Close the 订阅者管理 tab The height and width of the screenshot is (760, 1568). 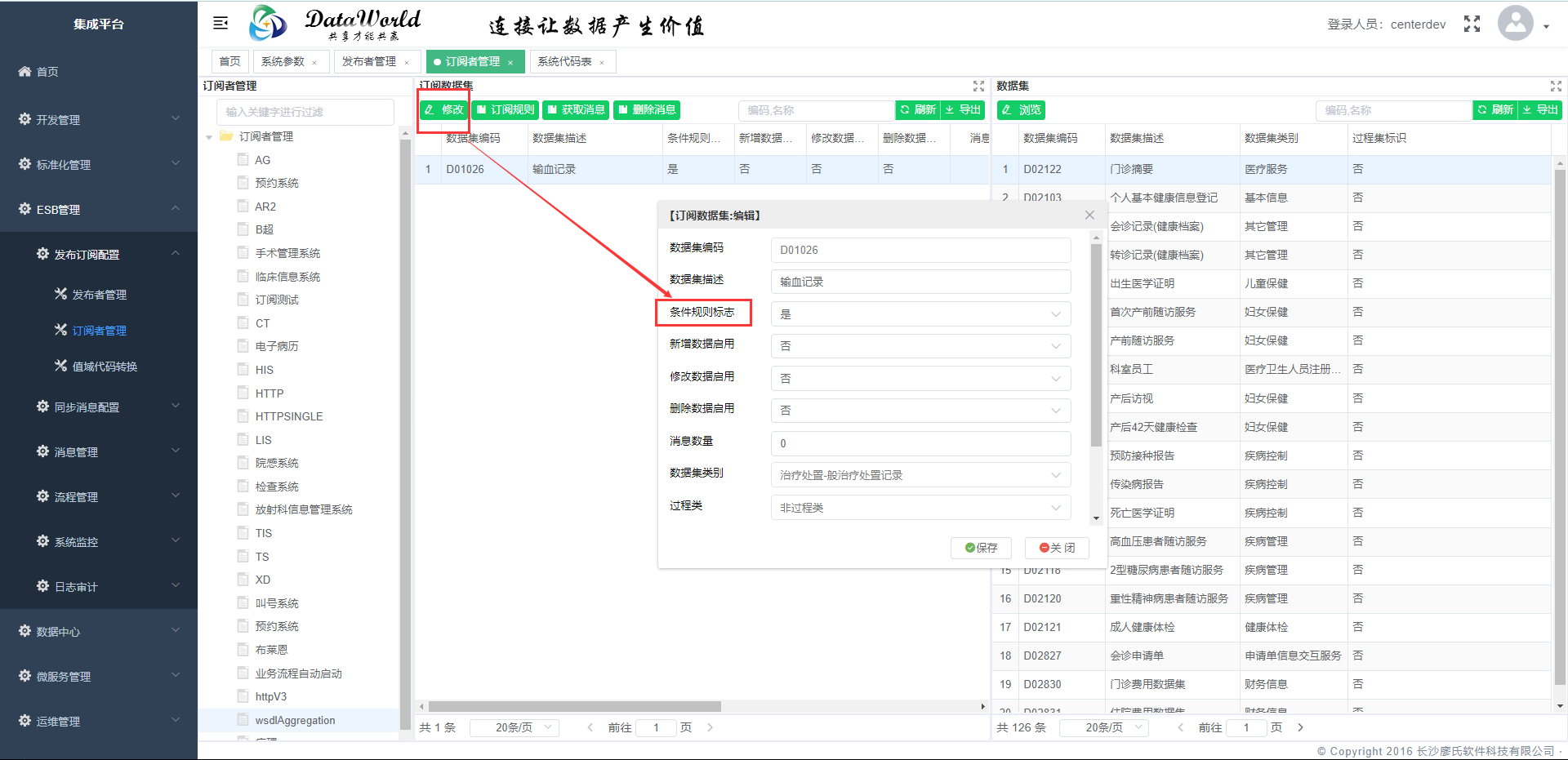(510, 62)
